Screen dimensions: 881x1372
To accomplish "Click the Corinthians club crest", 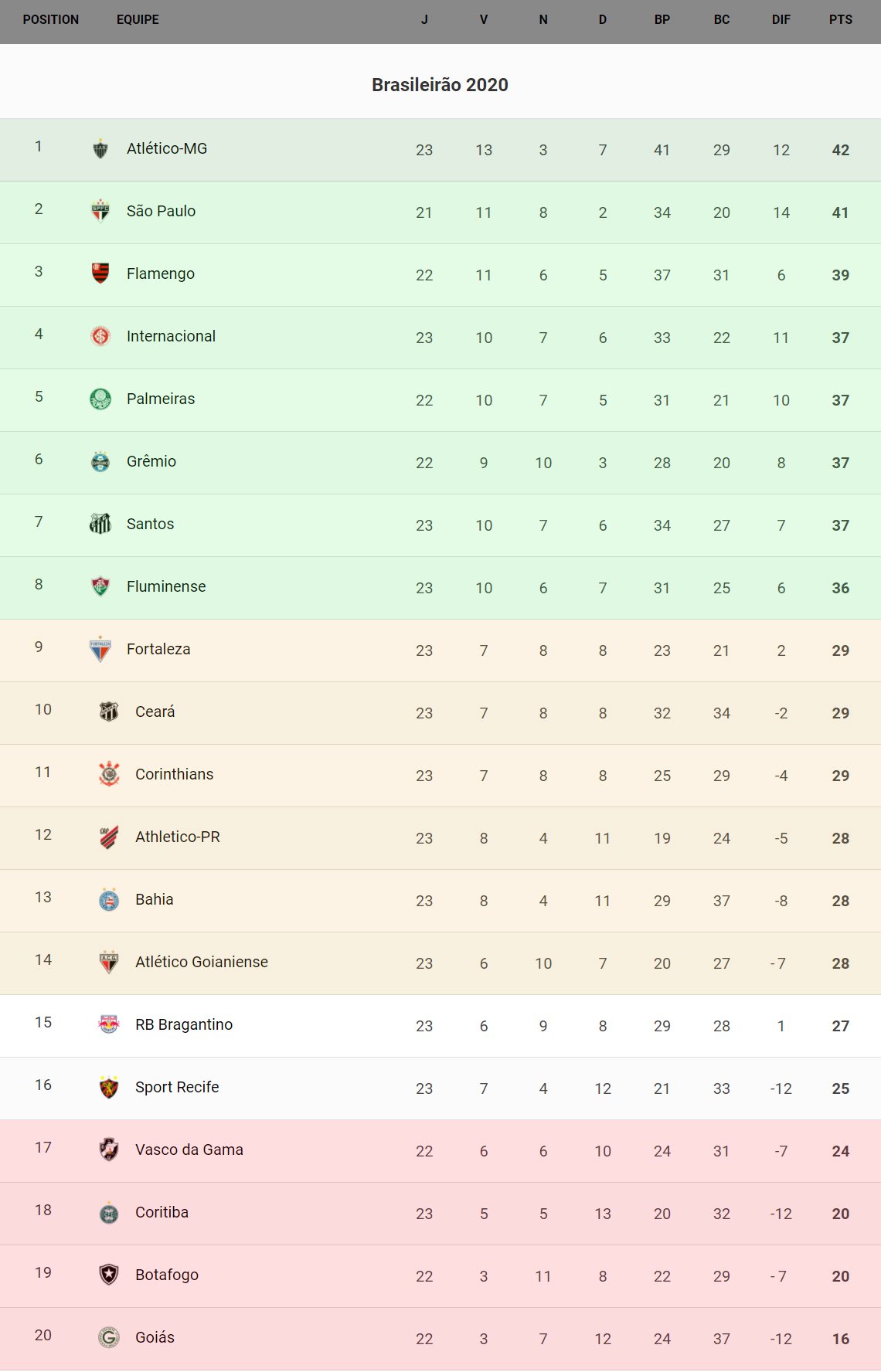I will click(x=109, y=774).
